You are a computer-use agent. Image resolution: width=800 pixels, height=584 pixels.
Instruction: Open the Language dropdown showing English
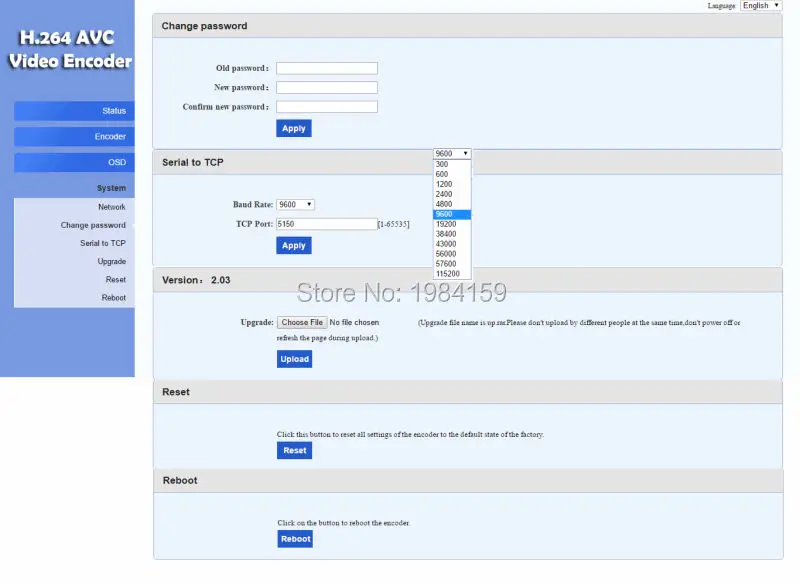pyautogui.click(x=761, y=5)
